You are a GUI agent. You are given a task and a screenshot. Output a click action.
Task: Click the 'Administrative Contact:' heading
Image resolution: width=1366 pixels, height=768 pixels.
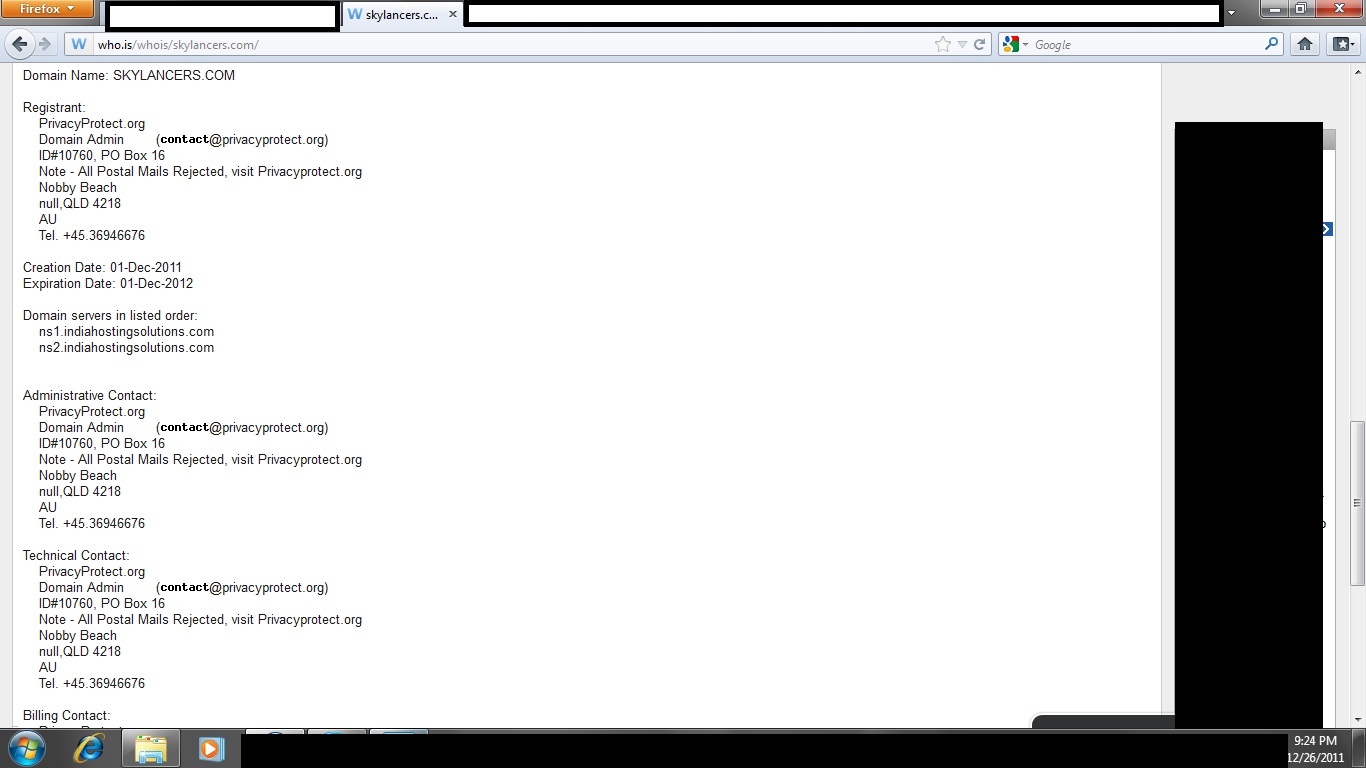click(x=90, y=395)
